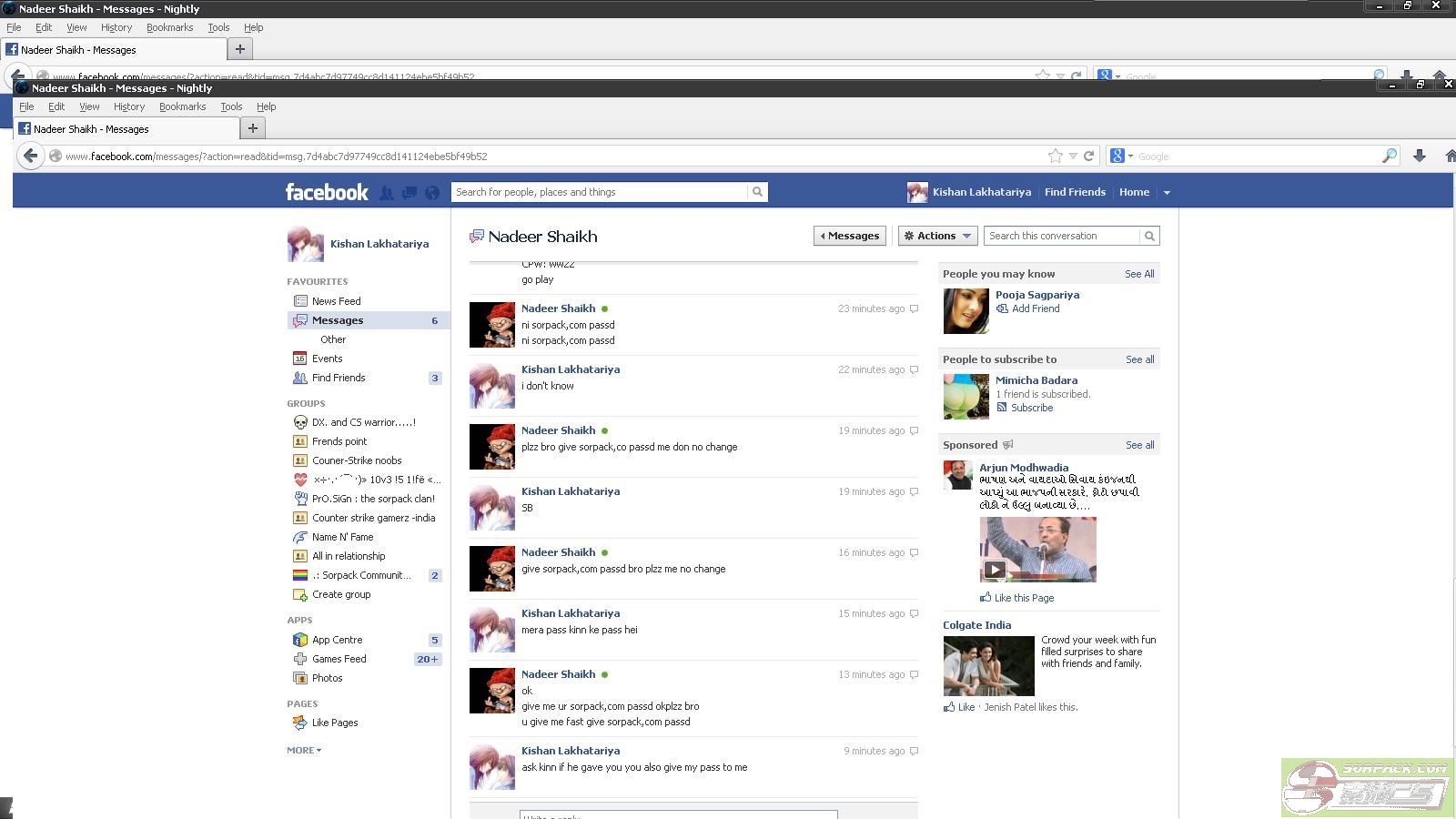Screen dimensions: 1456x819
Task: Bookmark page with the star icon
Action: point(1055,157)
